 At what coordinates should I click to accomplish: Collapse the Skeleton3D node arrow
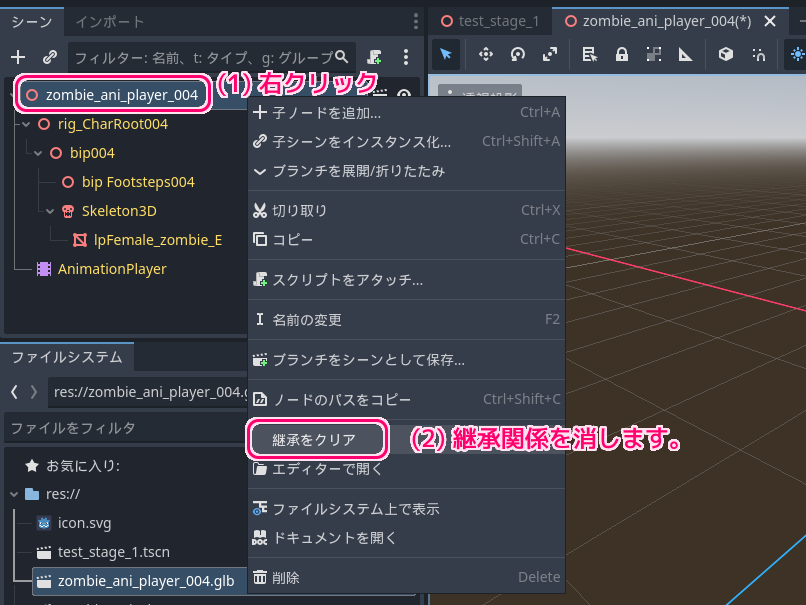click(50, 211)
